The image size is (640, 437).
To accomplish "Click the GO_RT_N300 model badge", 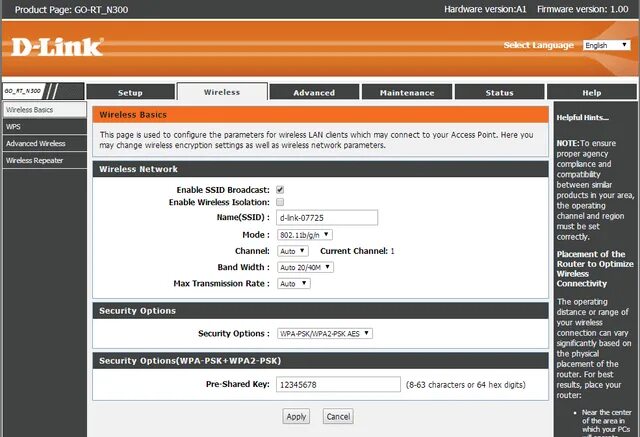I will [x=23, y=91].
